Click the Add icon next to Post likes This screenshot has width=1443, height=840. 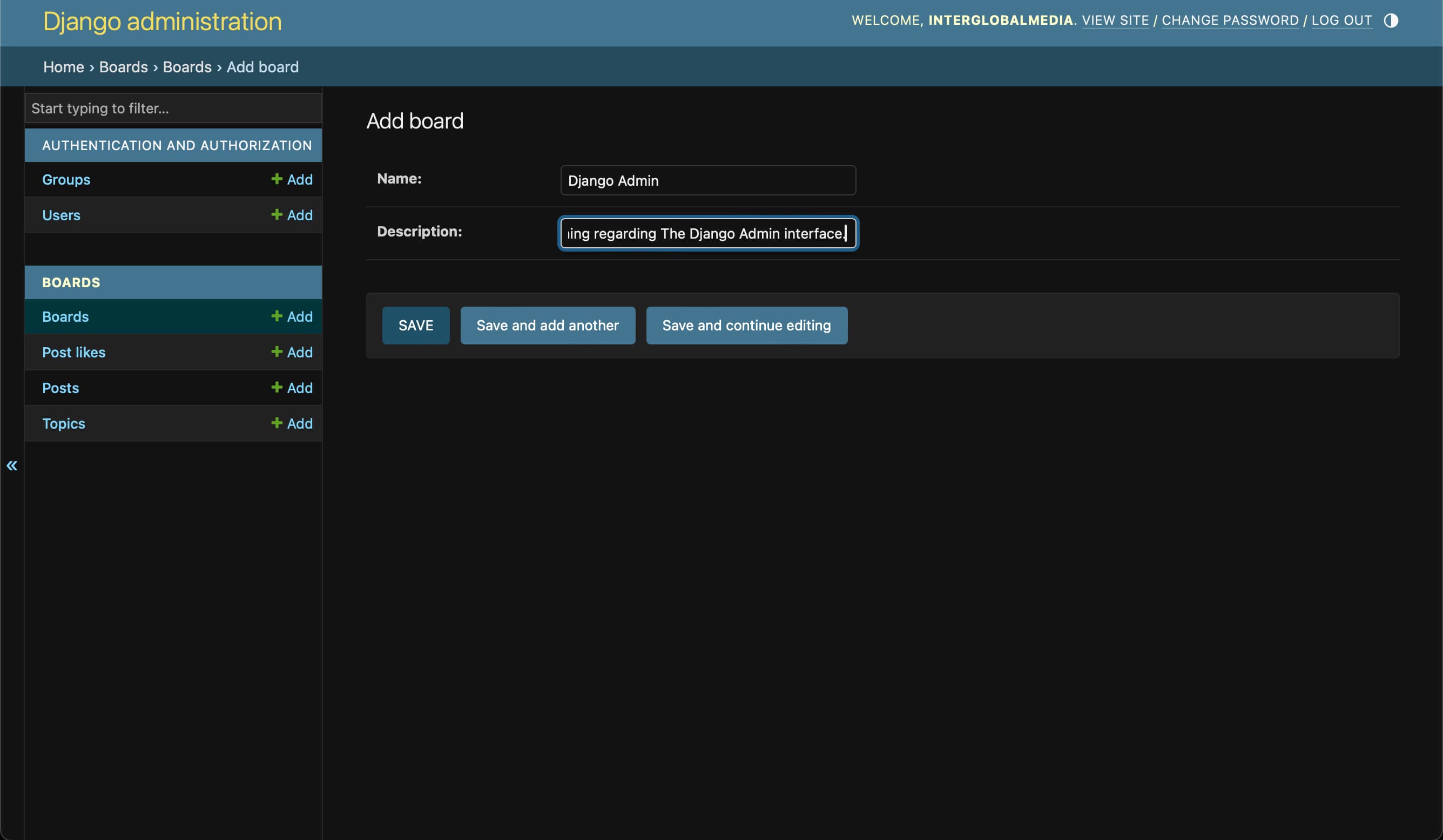pos(292,352)
